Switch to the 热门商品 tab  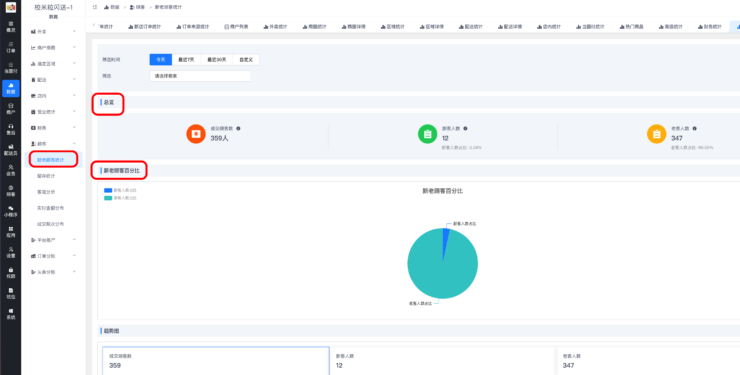[x=631, y=27]
